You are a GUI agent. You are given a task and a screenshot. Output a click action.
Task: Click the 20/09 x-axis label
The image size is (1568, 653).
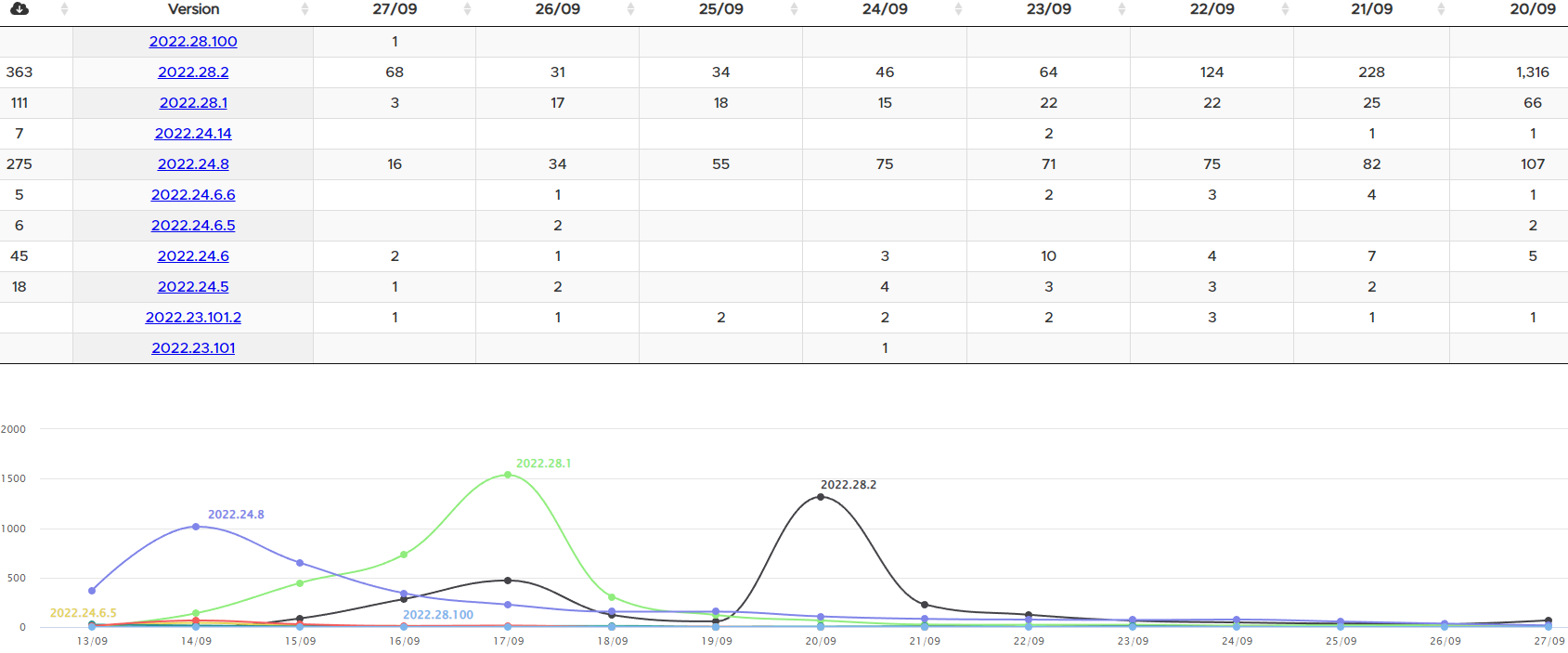click(x=821, y=641)
